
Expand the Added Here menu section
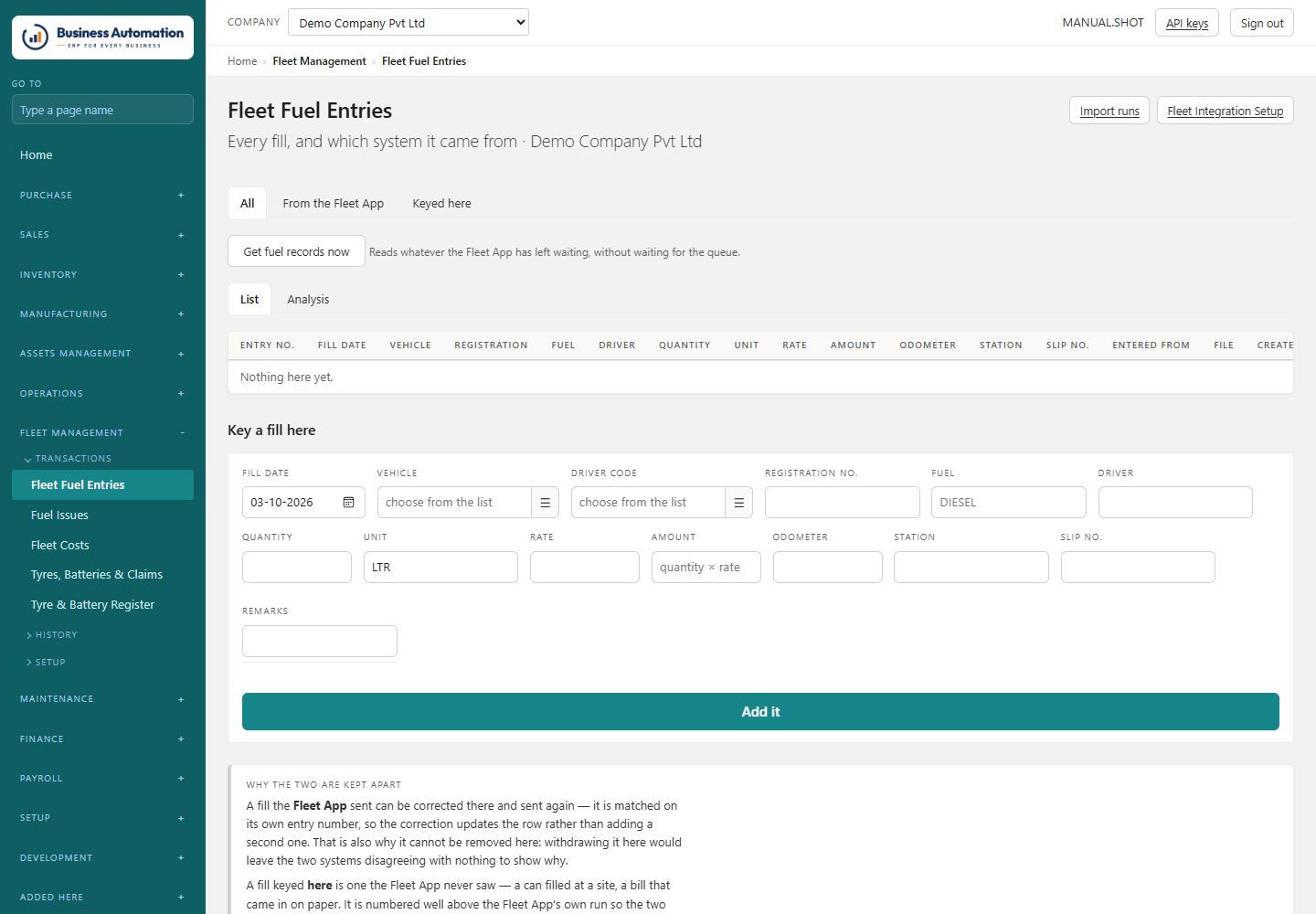click(102, 898)
